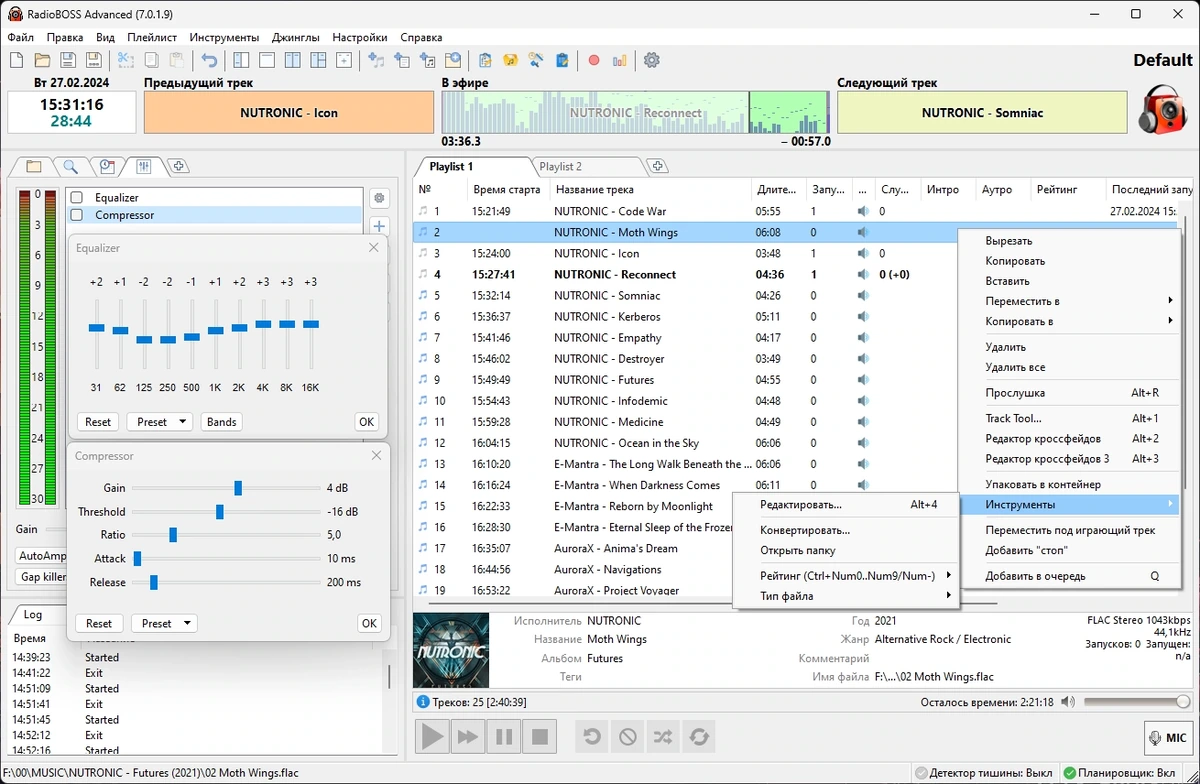Click the open folder icon in the toolbar

[43, 60]
